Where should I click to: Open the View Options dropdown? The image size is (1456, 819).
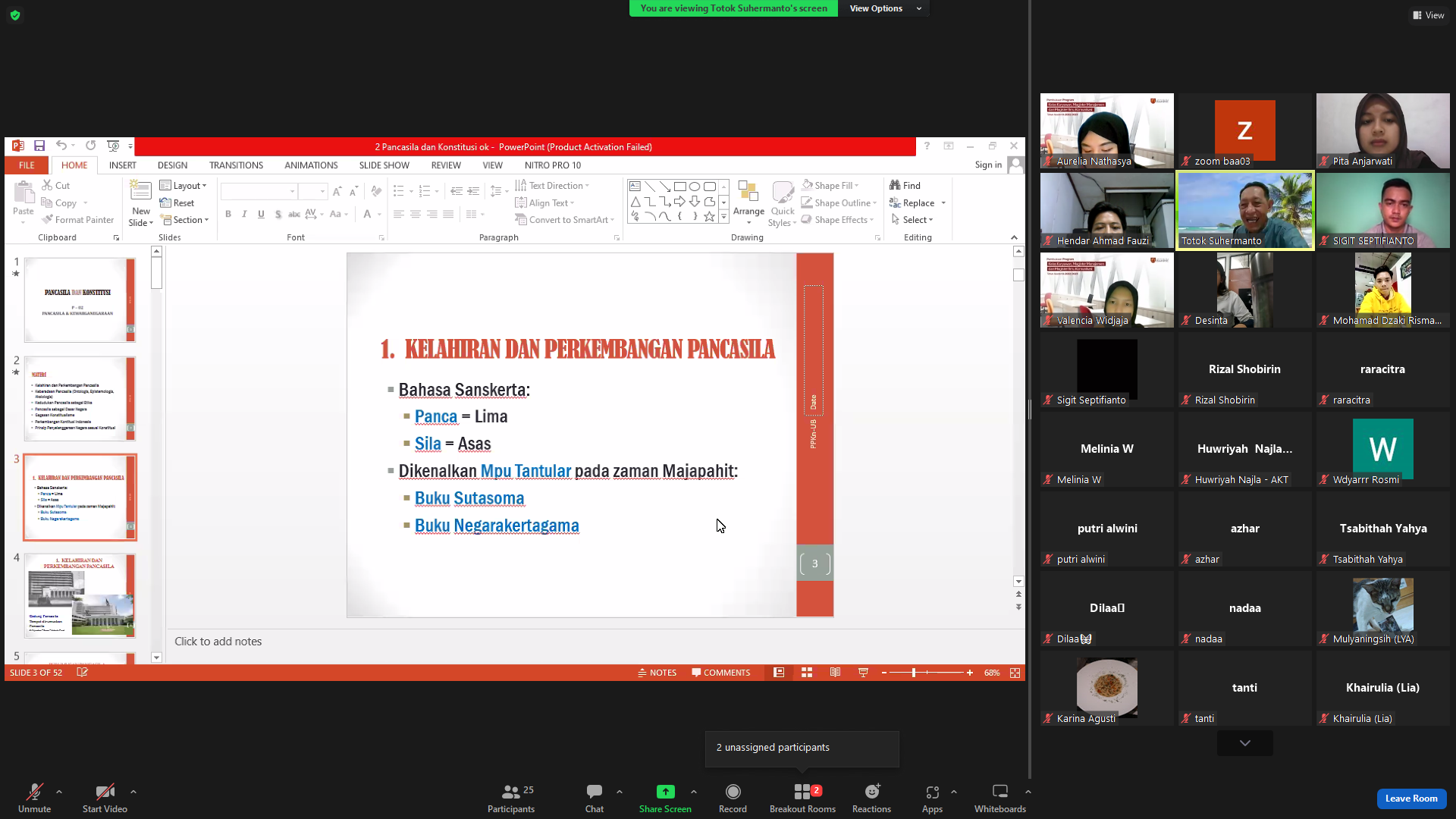[884, 8]
